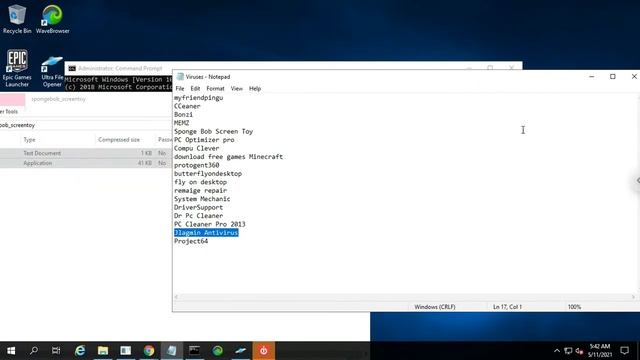Click the 'protogent360' line
640x360 pixels.
pyautogui.click(x=197, y=165)
